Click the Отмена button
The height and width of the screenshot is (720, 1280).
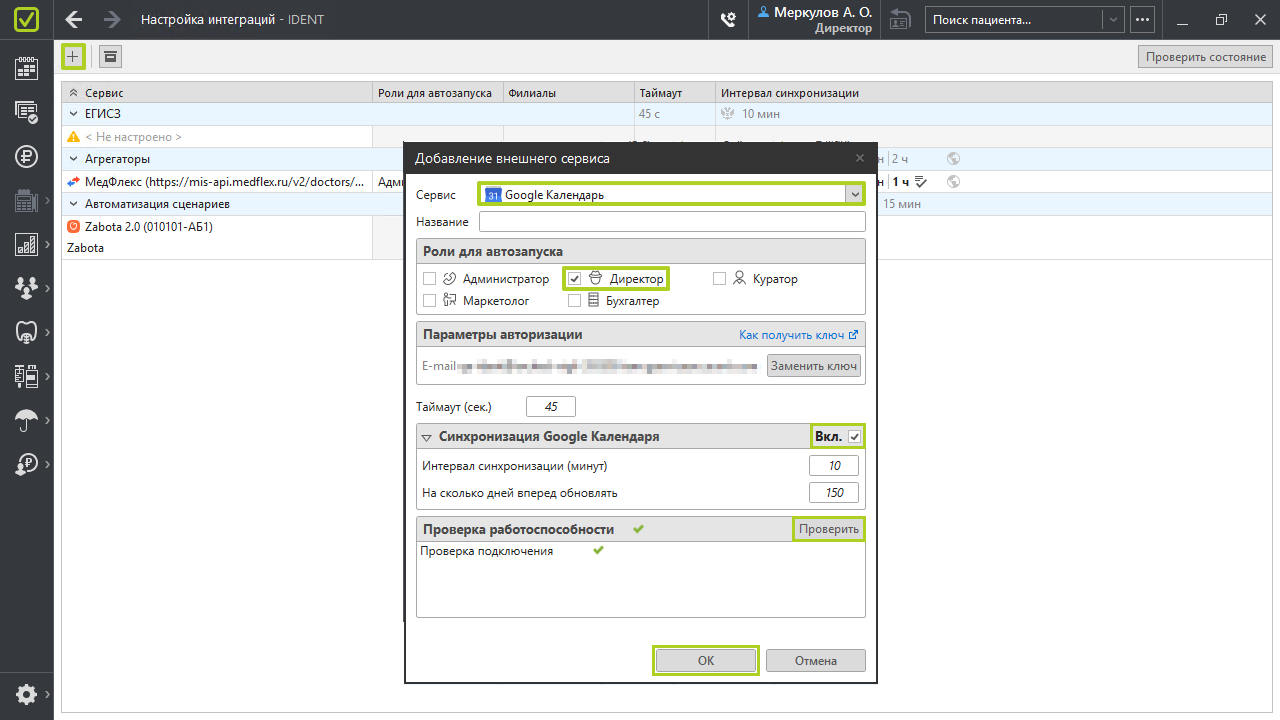point(816,661)
